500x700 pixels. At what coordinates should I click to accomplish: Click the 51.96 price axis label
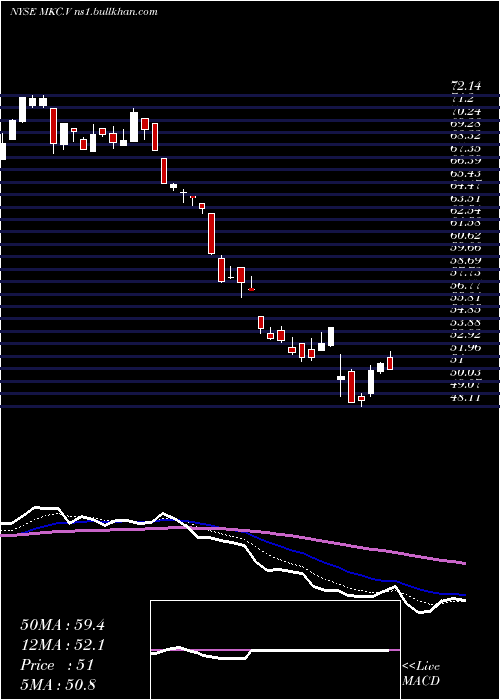[467, 347]
